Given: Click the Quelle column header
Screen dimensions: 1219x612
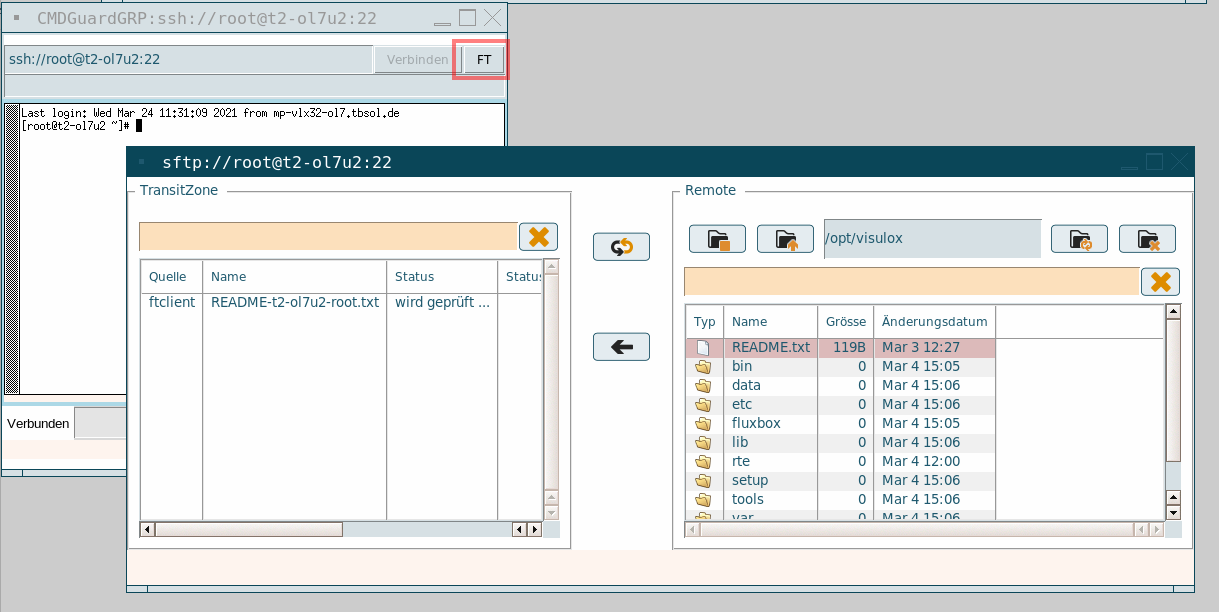Looking at the screenshot, I should (x=168, y=277).
